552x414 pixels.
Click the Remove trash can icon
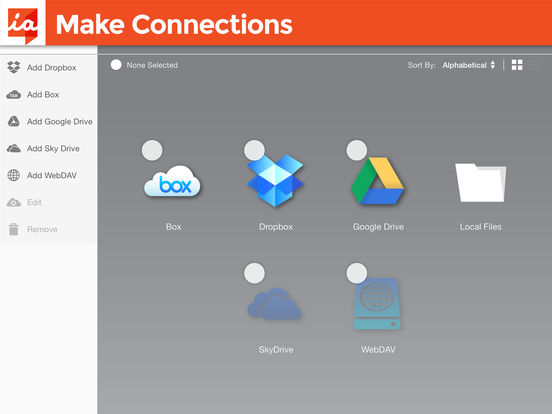point(14,229)
